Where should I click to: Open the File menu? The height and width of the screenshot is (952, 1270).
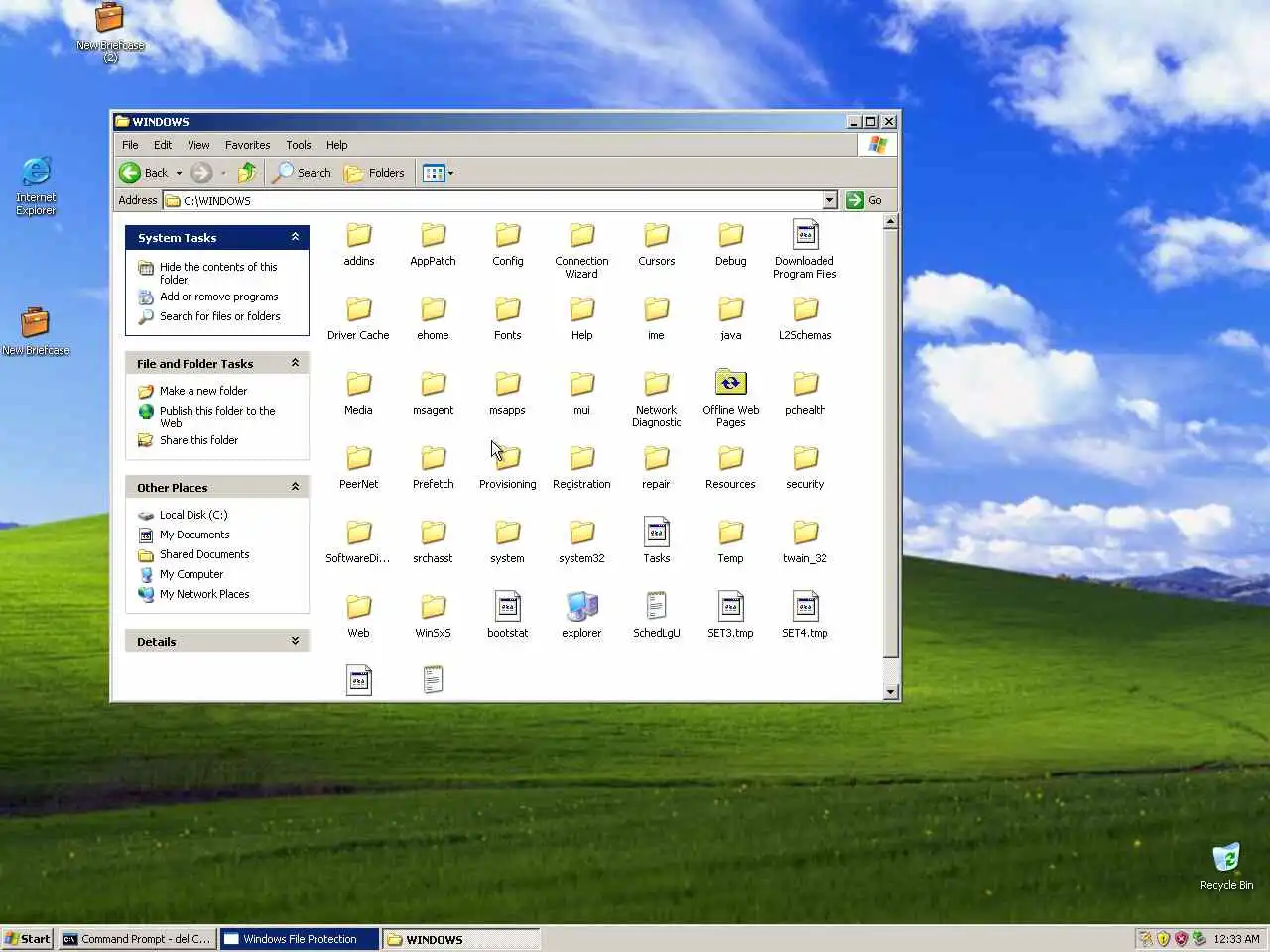pyautogui.click(x=130, y=145)
